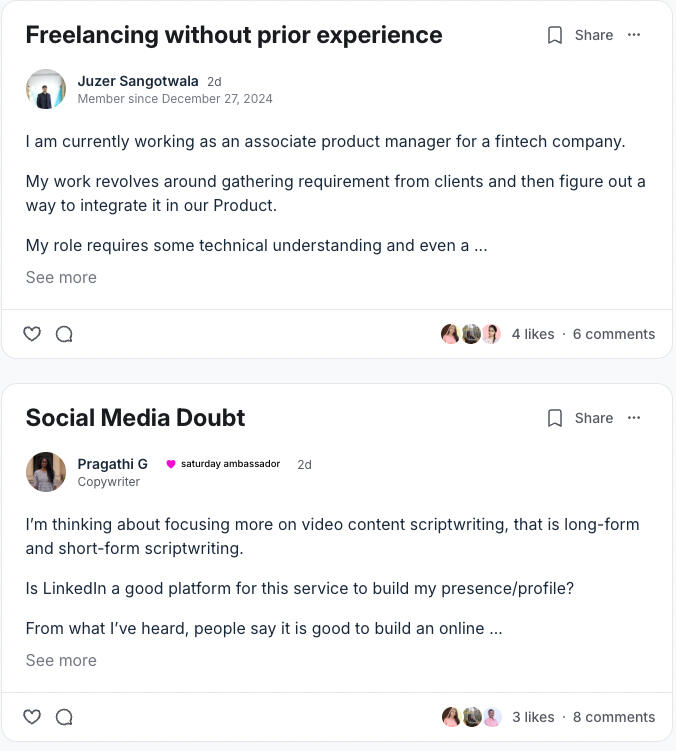This screenshot has height=751, width=676.
Task: Share the Social Media Doubt post
Action: pos(593,418)
